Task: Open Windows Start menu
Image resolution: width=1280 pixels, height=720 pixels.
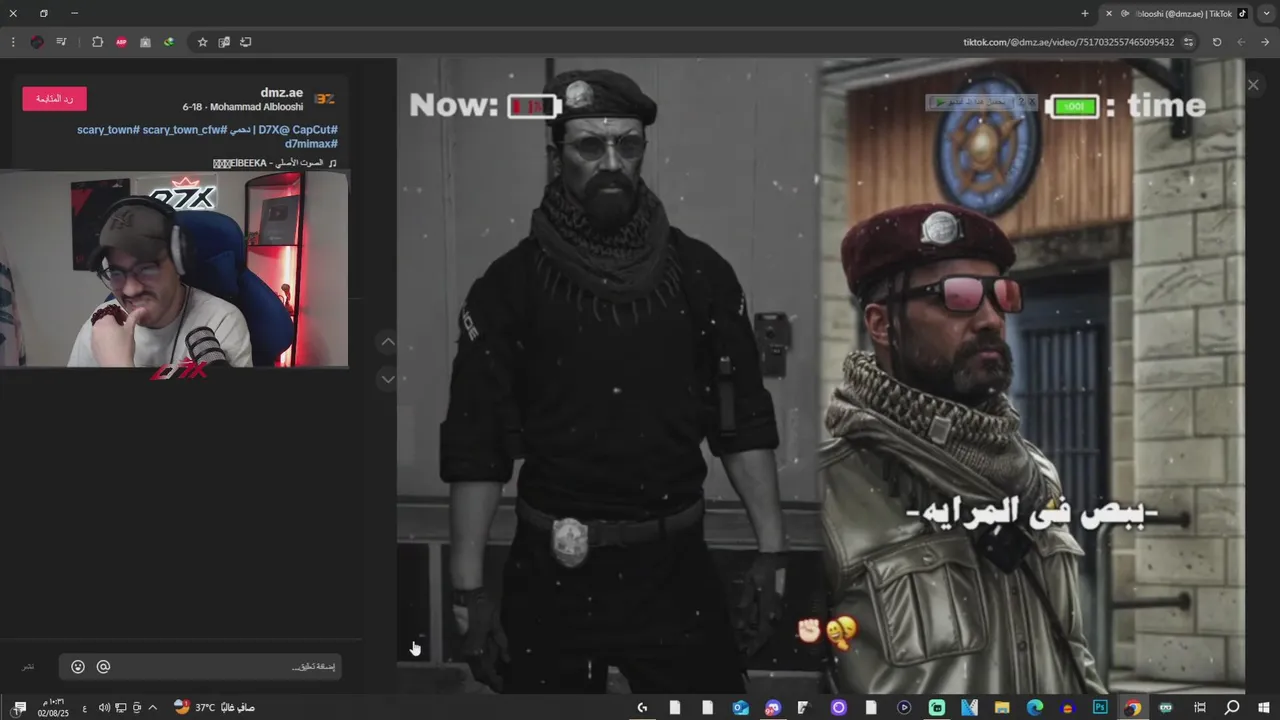Action: 1265,707
